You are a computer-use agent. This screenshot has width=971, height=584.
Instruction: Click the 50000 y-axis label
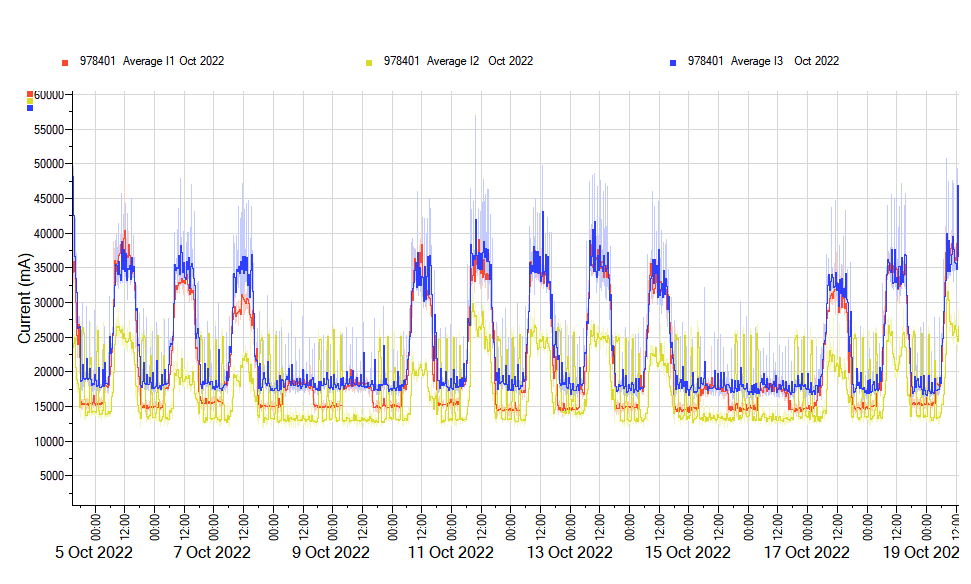pos(49,164)
